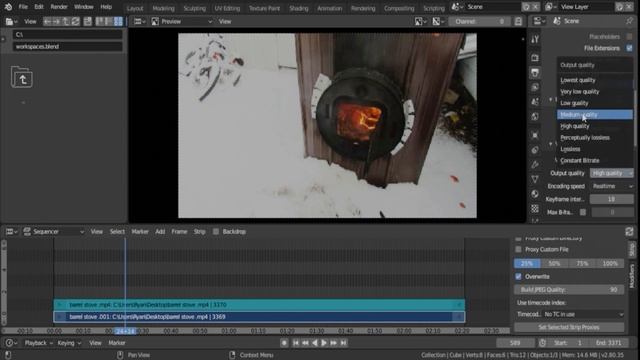640x360 pixels.
Task: Open the Texture properties tab checker icon
Action: 535,209
